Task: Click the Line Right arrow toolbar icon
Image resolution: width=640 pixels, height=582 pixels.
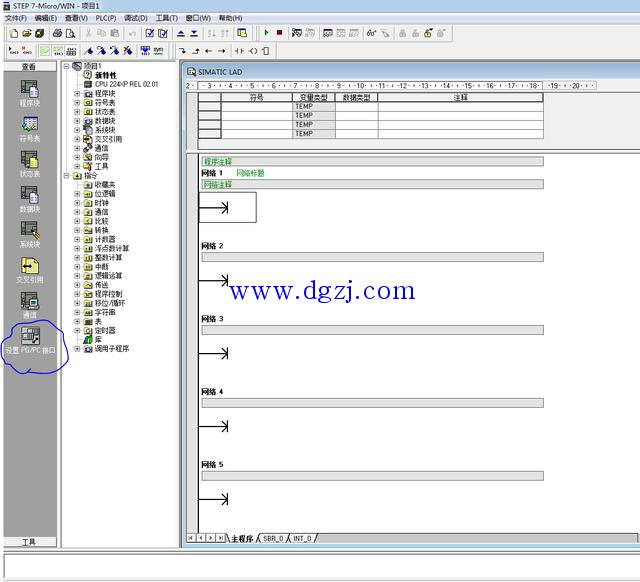Action: pos(222,51)
